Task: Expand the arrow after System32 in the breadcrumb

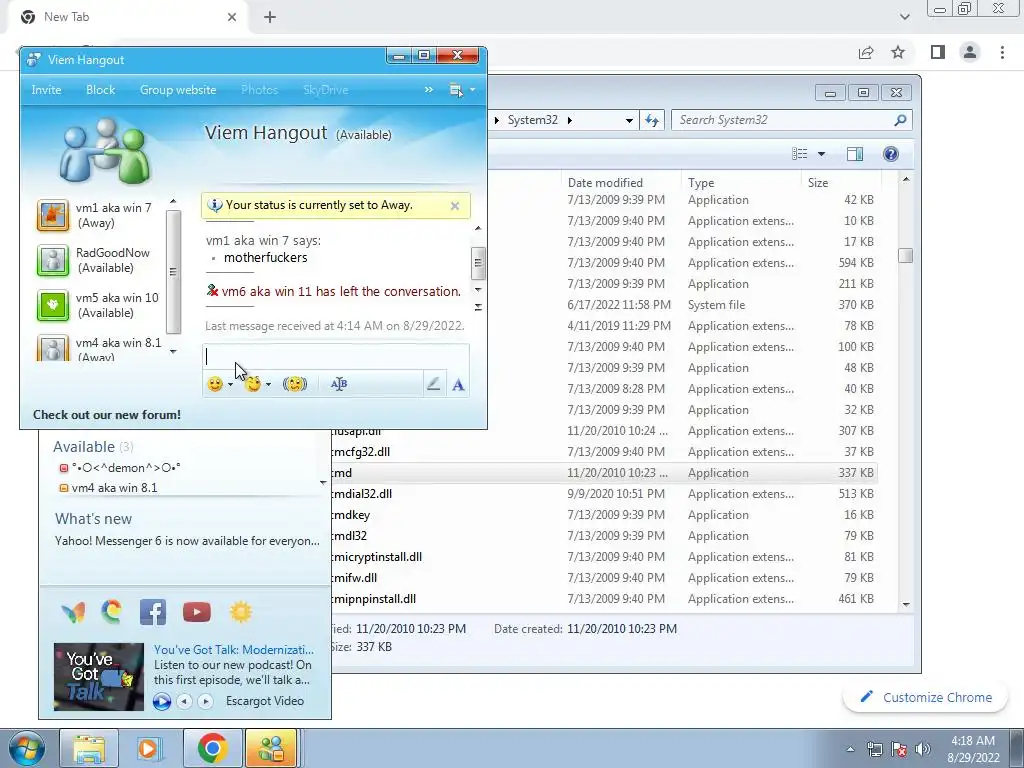Action: 569,120
